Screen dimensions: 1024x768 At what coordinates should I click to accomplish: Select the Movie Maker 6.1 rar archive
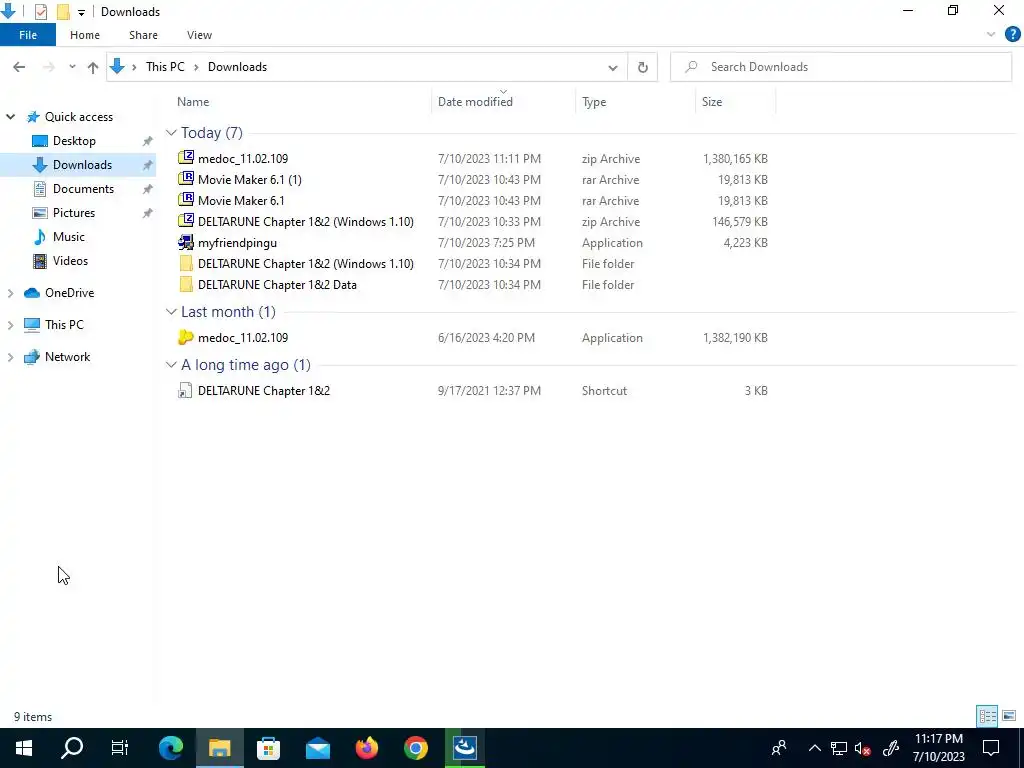click(241, 200)
